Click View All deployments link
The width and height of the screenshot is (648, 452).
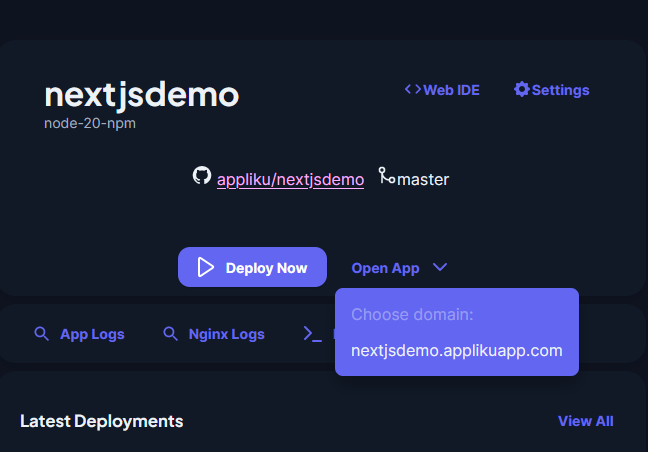(x=585, y=421)
